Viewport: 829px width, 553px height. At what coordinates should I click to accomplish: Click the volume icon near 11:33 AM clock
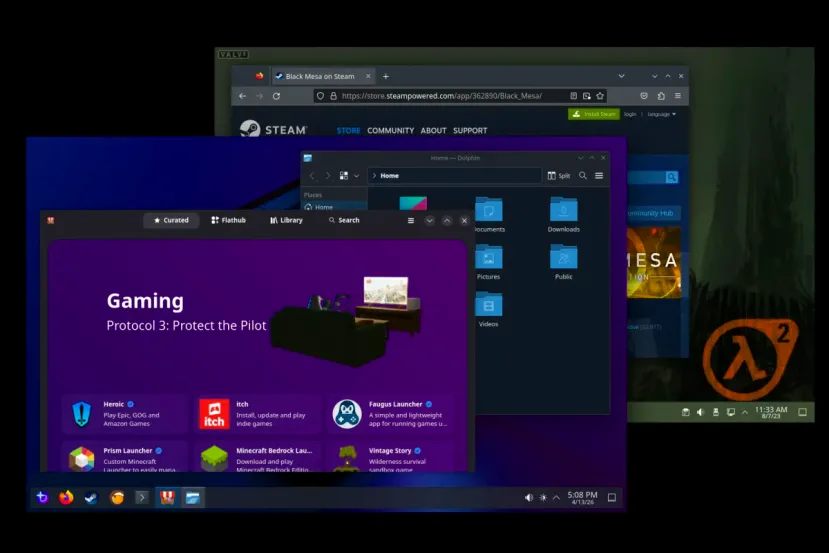coord(701,412)
